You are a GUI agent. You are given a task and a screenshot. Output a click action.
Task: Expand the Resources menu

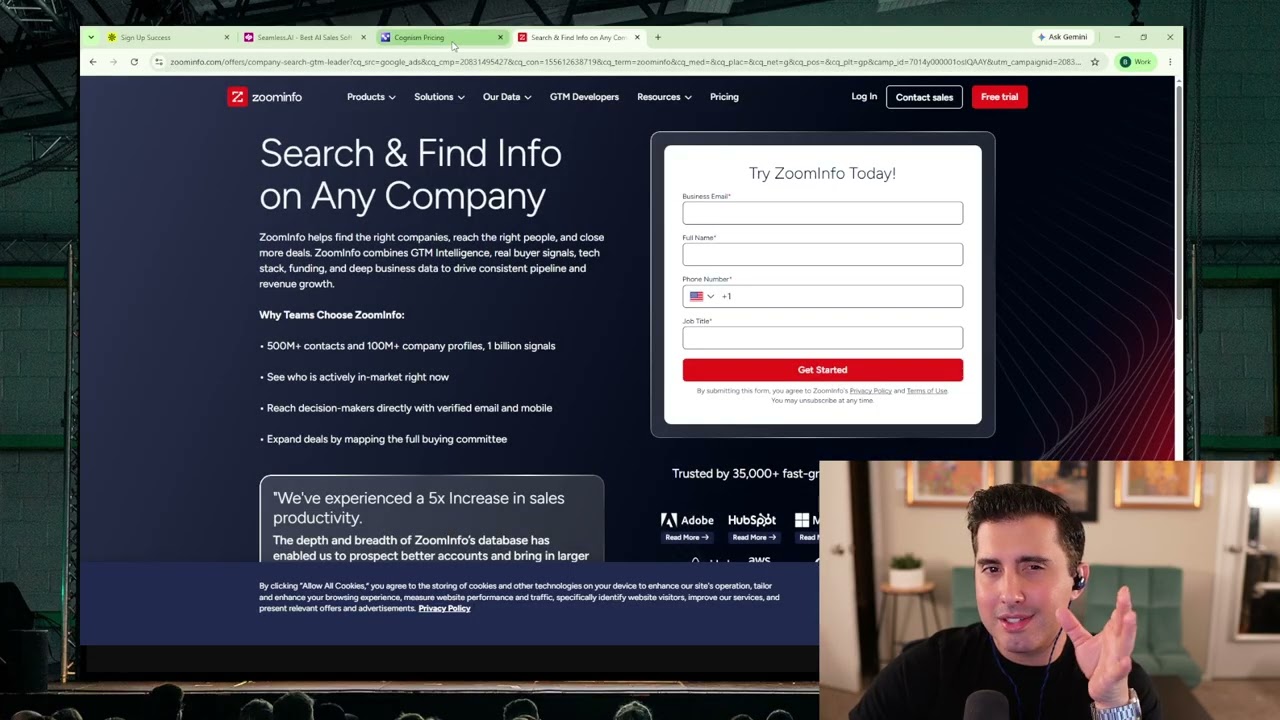[x=664, y=97]
